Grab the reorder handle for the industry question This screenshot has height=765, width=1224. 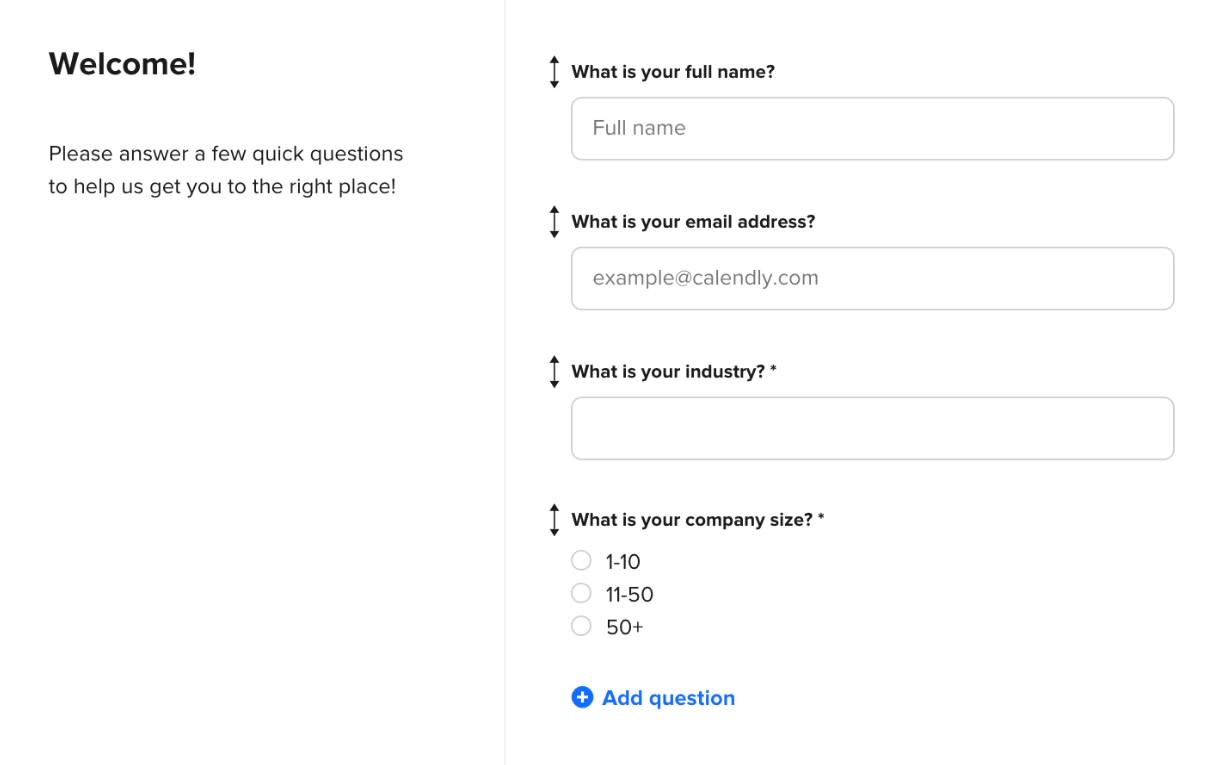[x=554, y=372]
